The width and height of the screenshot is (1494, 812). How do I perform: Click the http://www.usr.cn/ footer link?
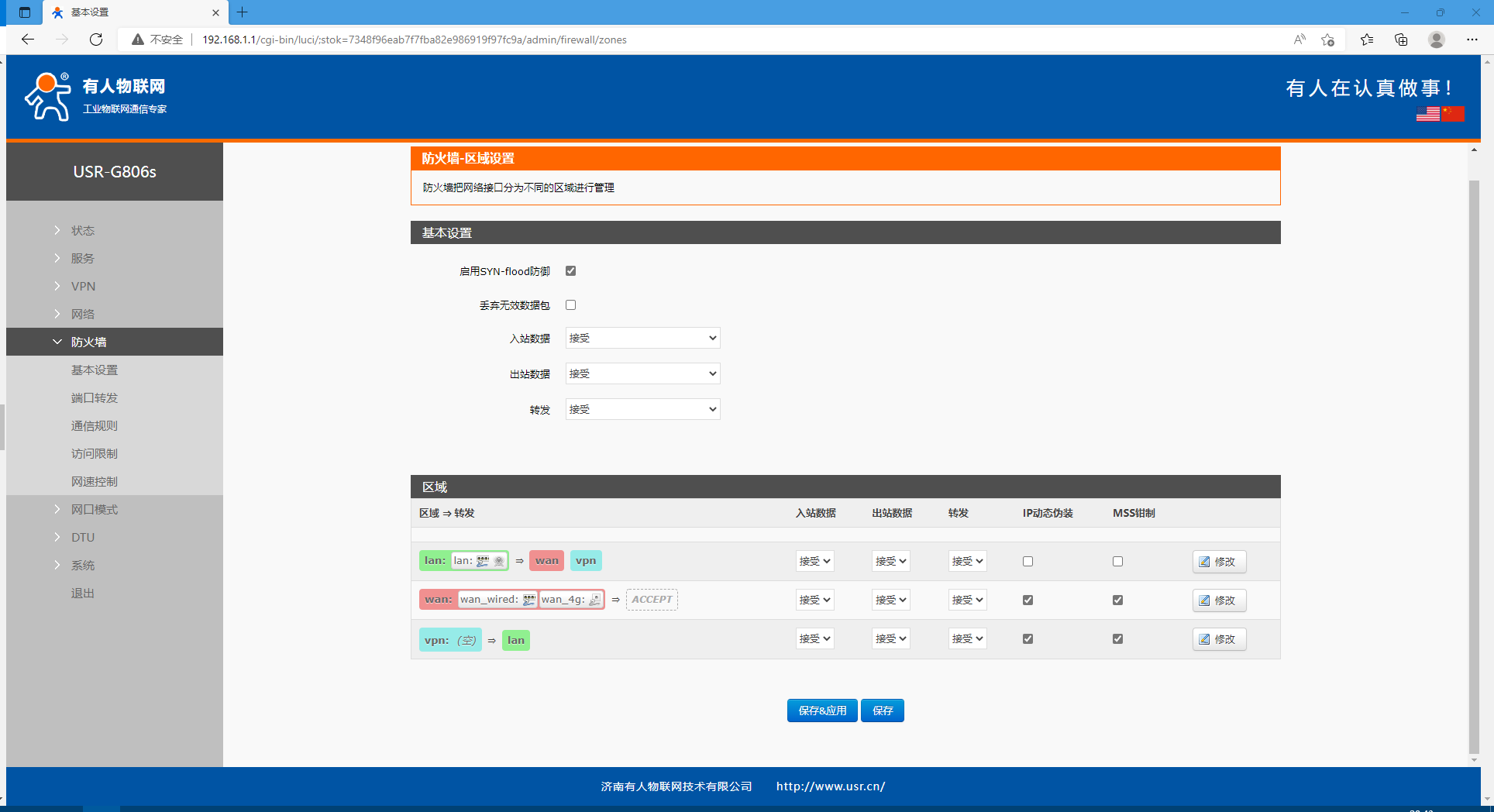[830, 786]
